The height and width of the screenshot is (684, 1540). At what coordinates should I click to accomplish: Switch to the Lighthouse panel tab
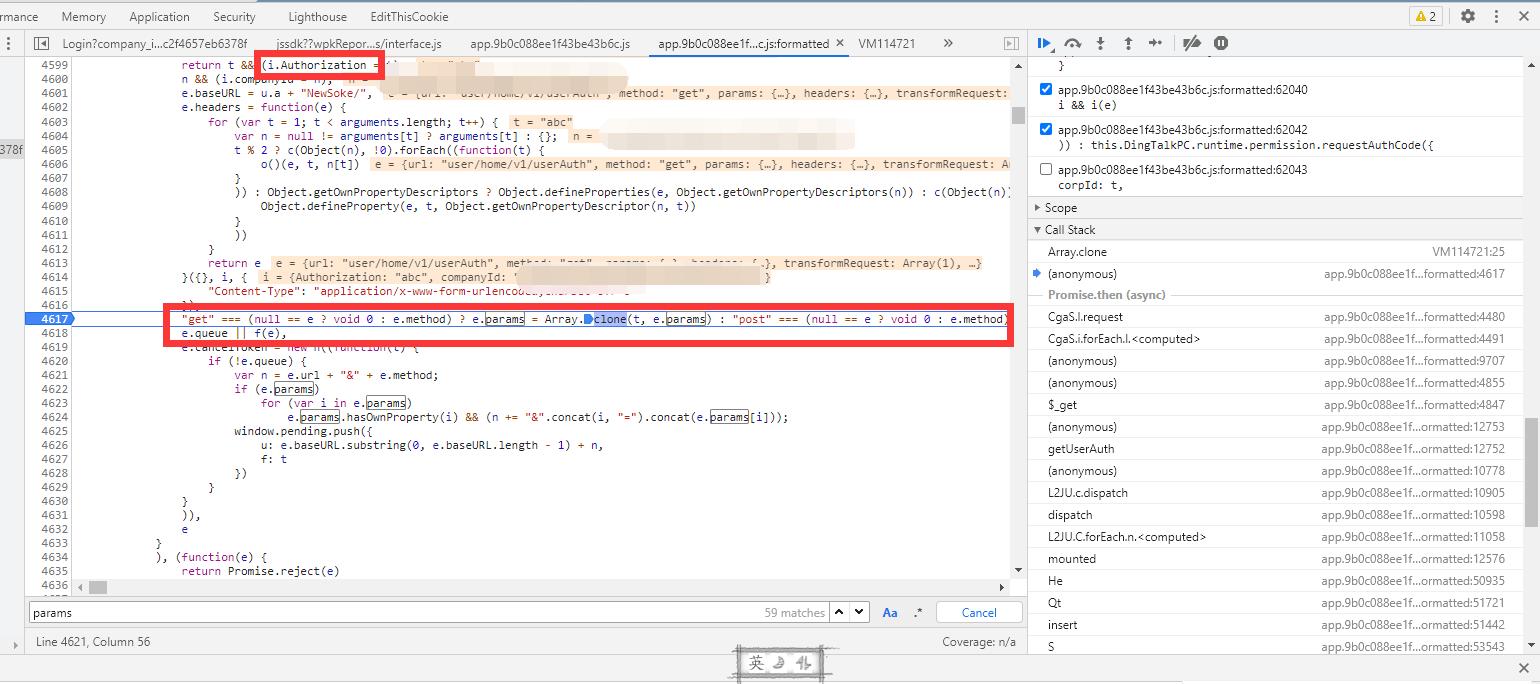coord(317,16)
